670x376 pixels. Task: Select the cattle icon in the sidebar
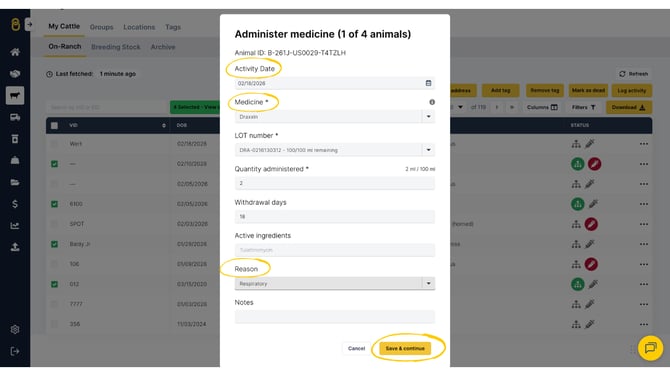[x=15, y=95]
